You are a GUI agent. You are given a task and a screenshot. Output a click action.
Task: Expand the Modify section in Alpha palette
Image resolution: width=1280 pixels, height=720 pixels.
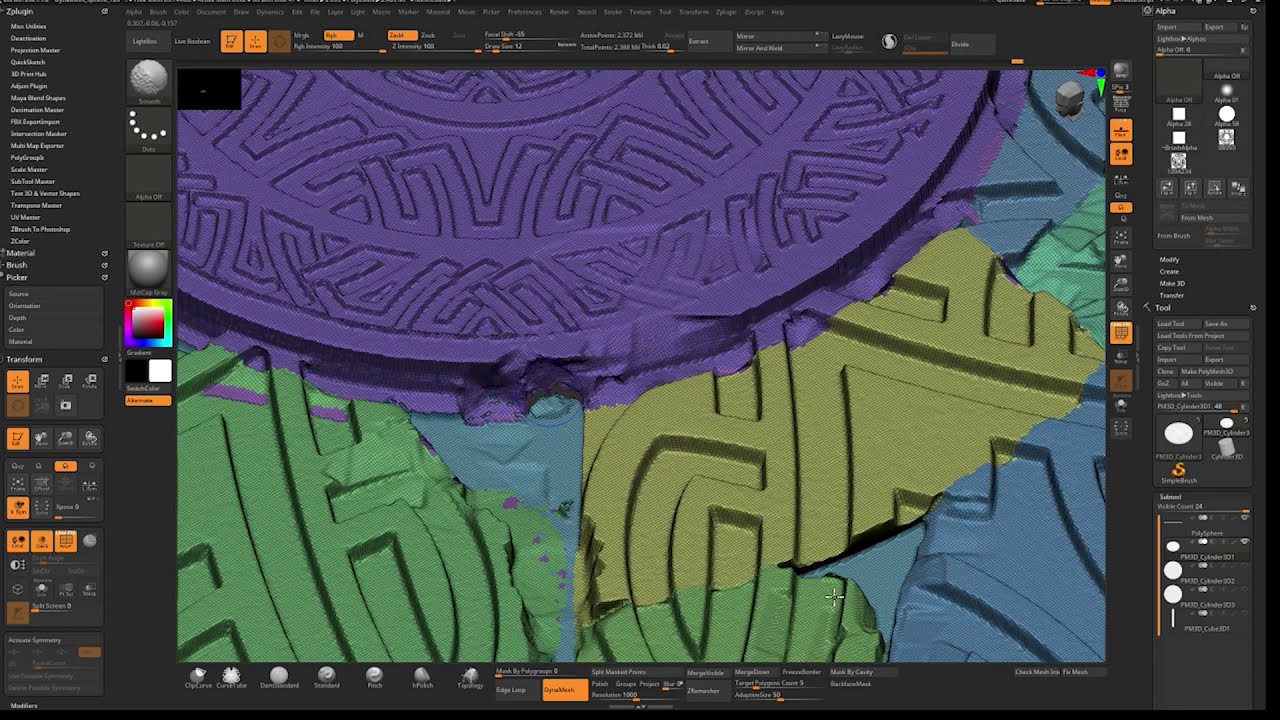pyautogui.click(x=1169, y=260)
